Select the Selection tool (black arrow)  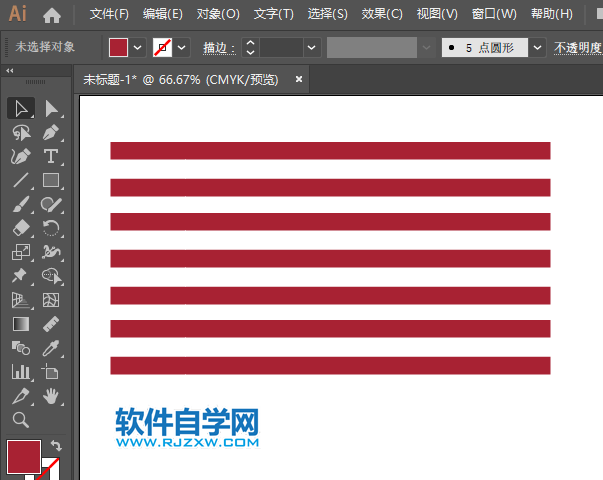(21, 108)
